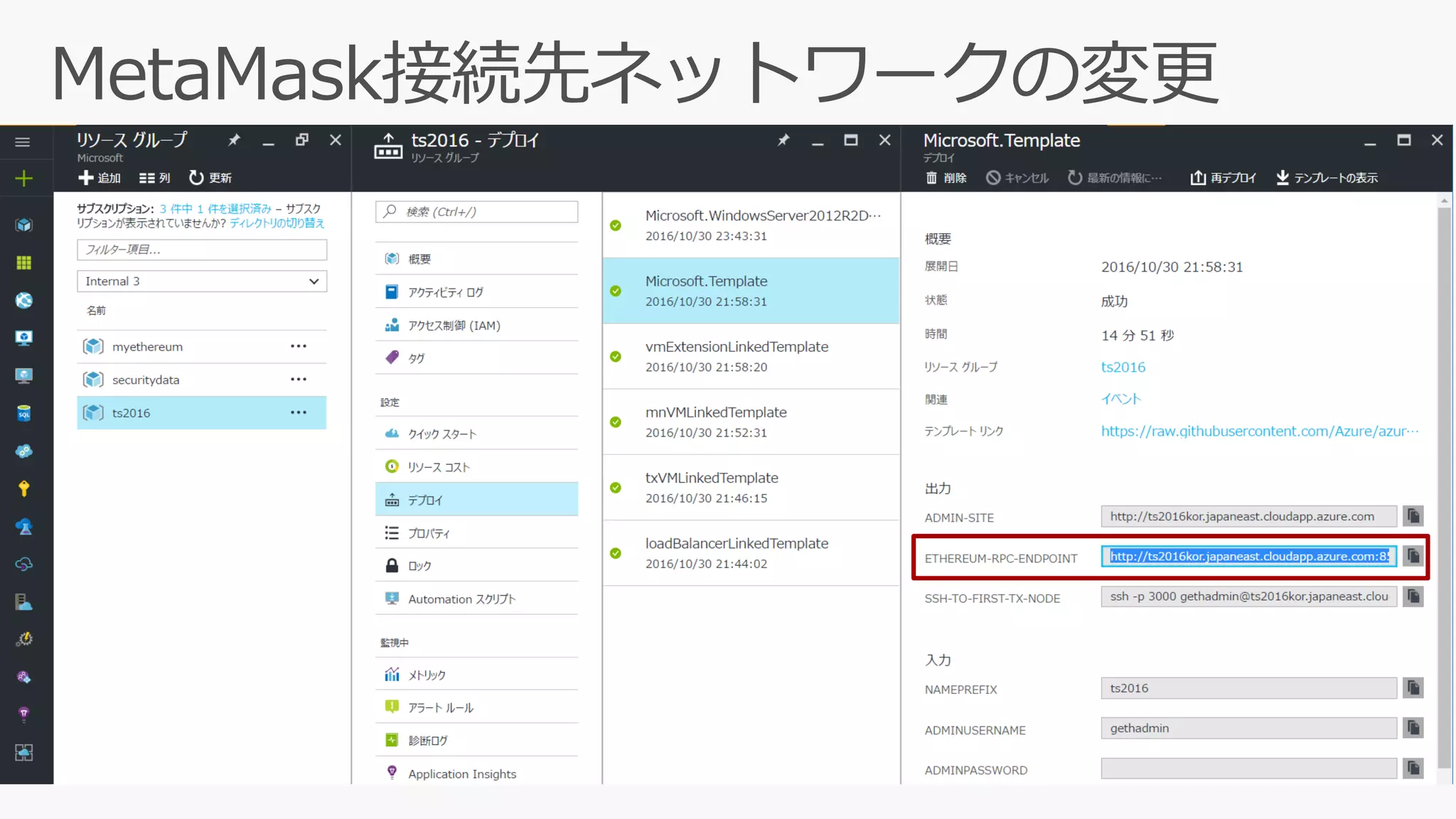Copy the ADMIN-SITE output value
This screenshot has height=819, width=1456.
[x=1413, y=516]
